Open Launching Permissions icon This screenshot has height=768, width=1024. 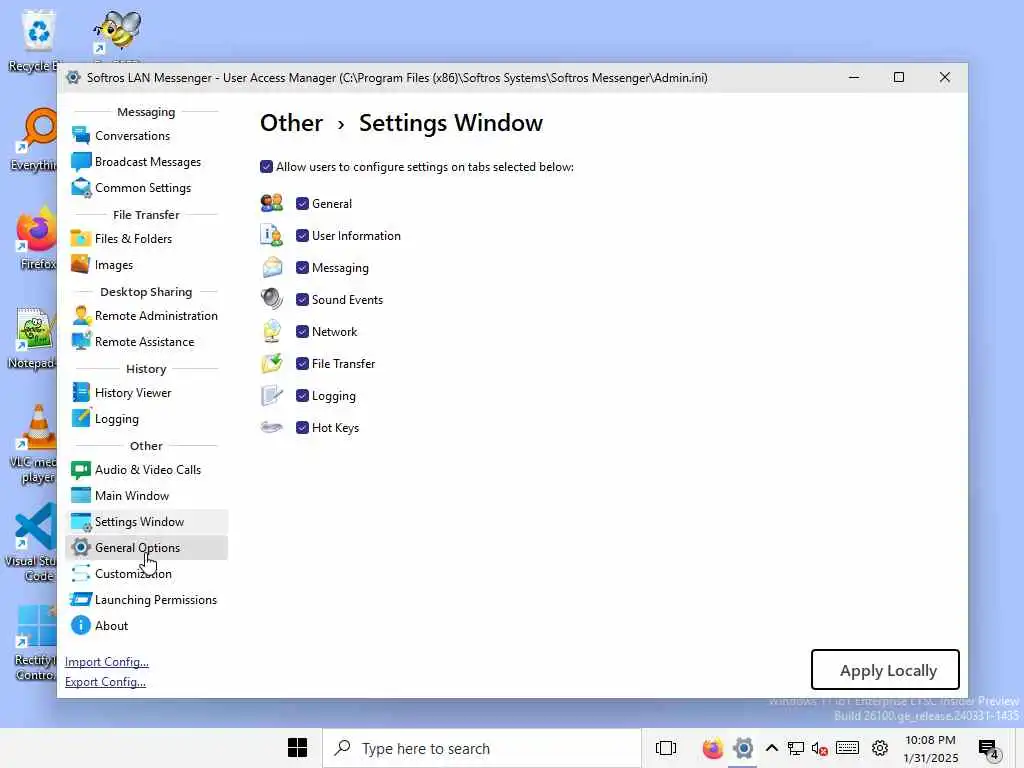81,600
